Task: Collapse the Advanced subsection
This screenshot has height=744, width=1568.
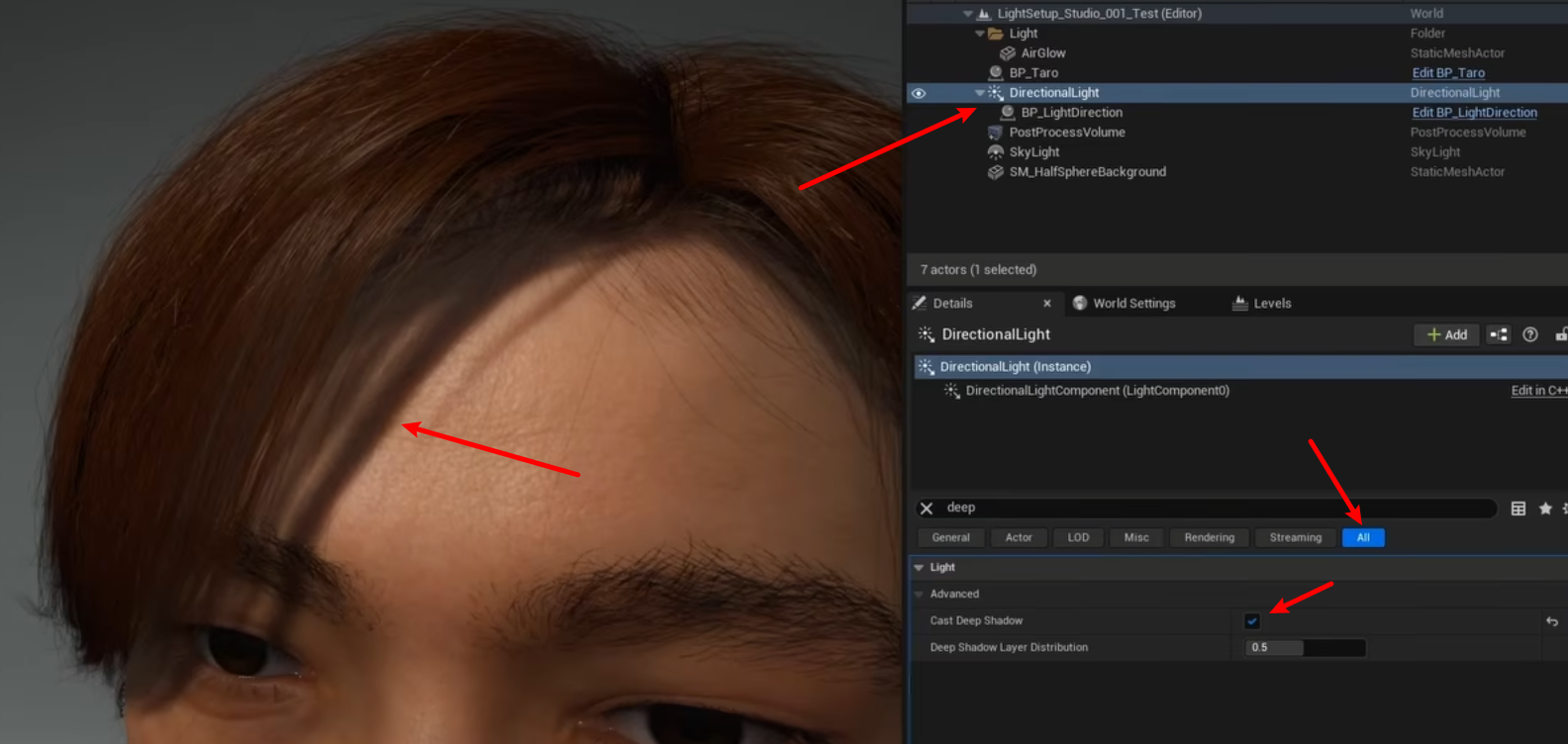Action: click(x=919, y=595)
